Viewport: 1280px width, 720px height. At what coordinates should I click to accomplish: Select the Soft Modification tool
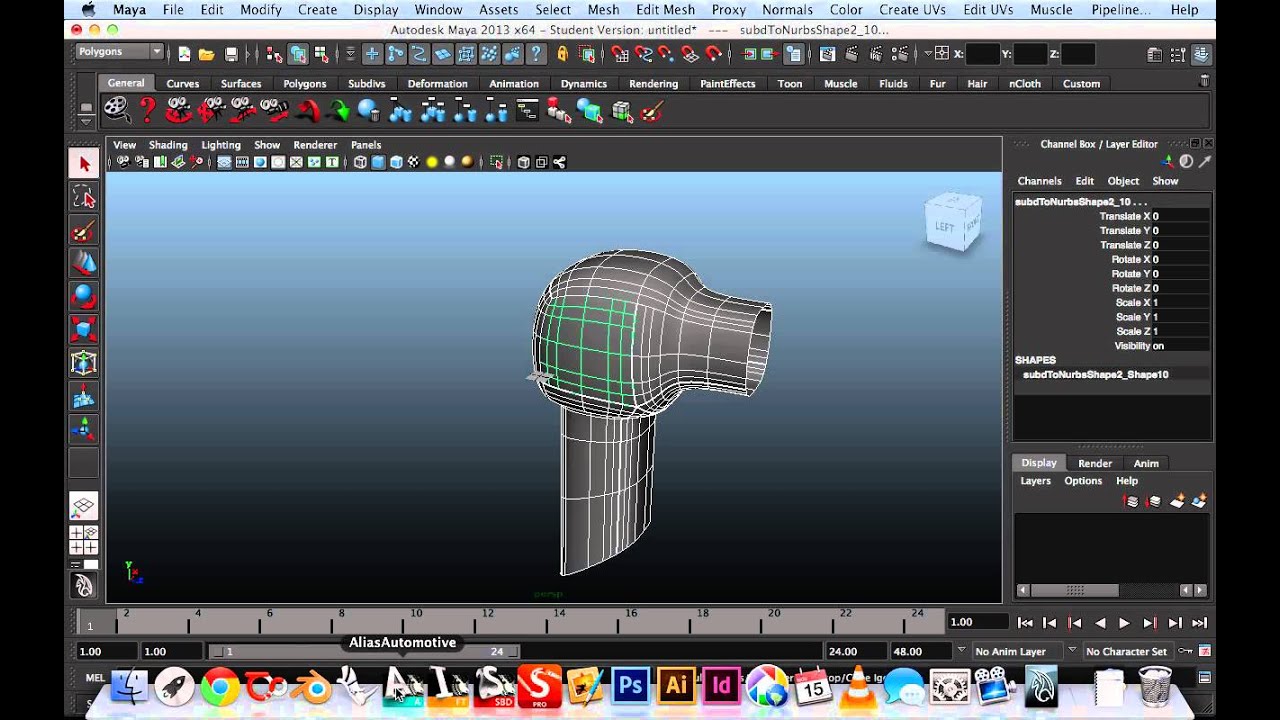click(84, 397)
